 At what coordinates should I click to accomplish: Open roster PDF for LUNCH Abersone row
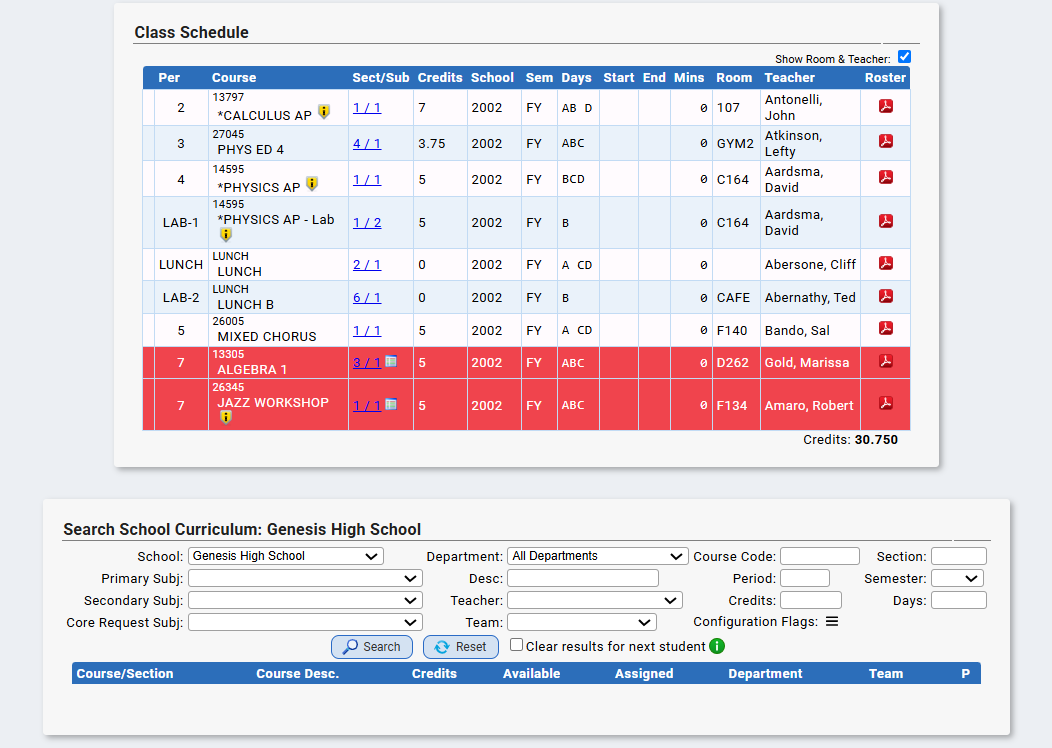click(886, 263)
